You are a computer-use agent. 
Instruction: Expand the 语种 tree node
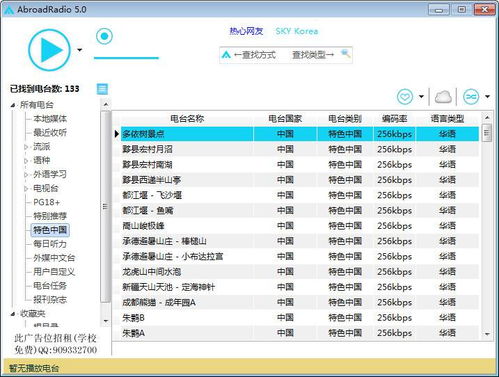tap(26, 161)
